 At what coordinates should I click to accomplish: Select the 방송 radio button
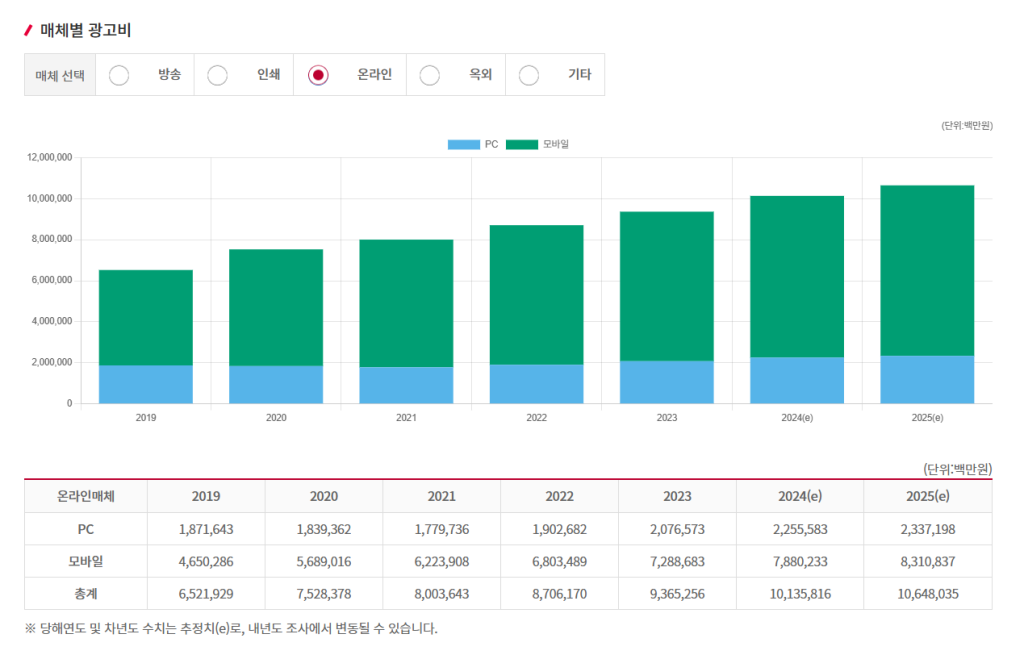click(x=119, y=75)
